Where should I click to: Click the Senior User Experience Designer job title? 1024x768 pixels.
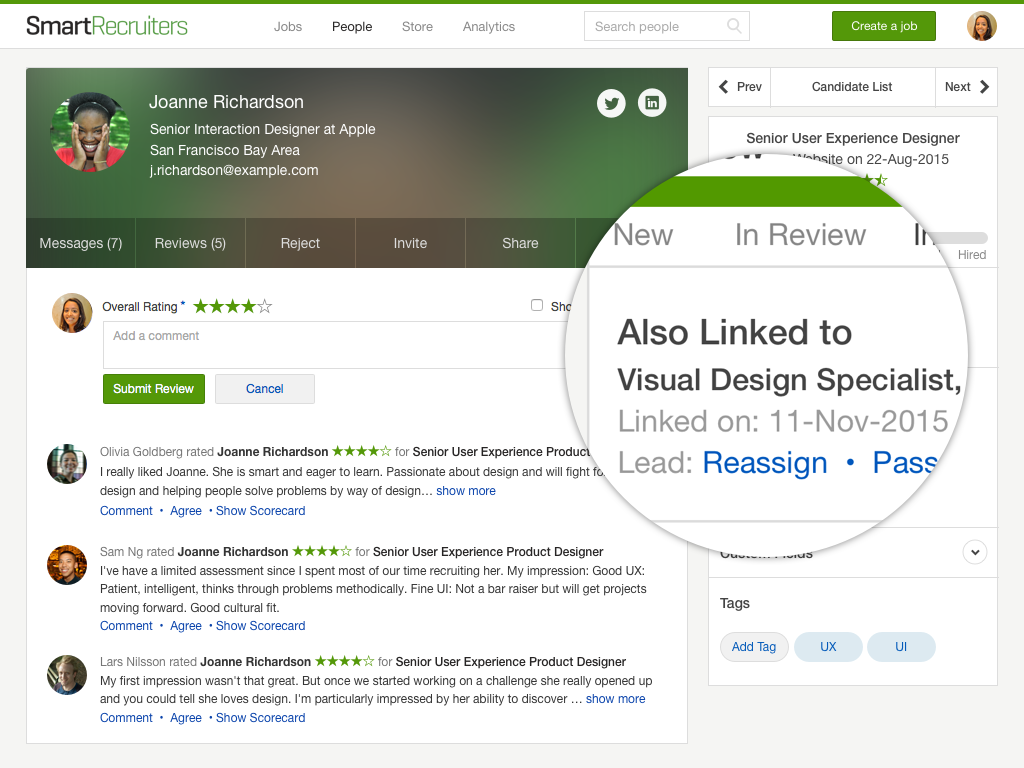pos(852,138)
